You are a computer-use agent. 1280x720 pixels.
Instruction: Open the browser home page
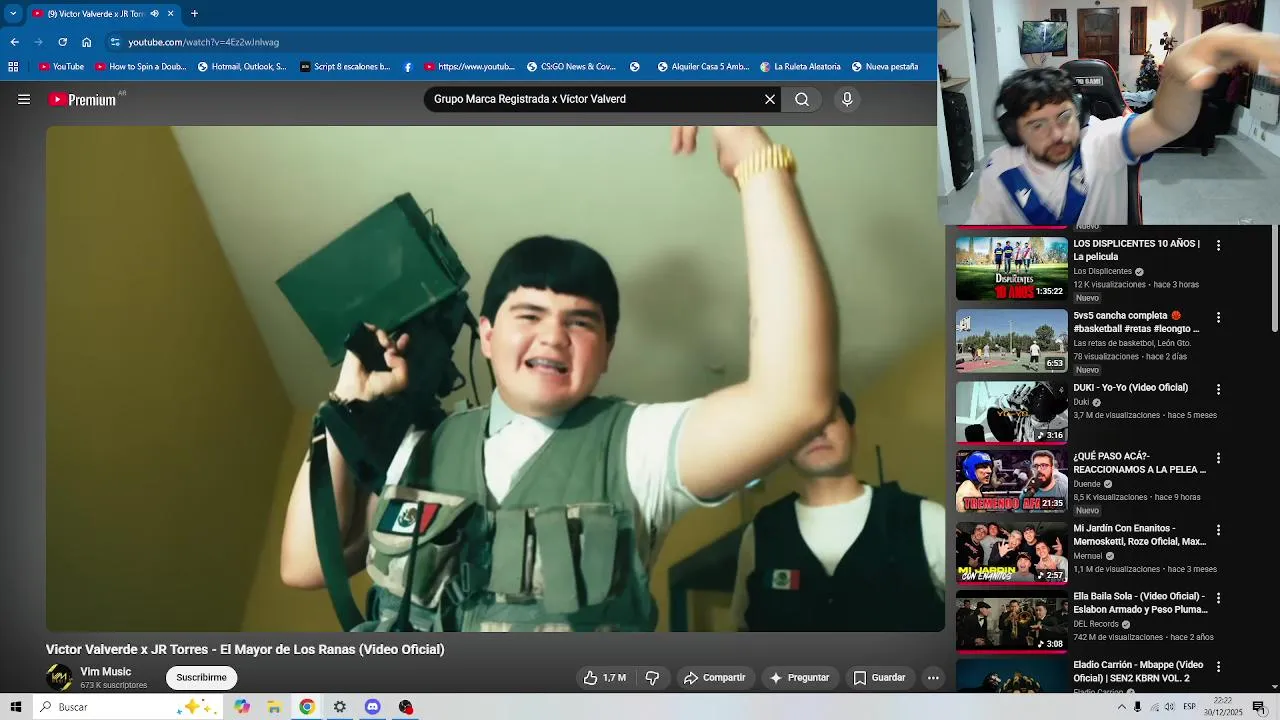[x=86, y=42]
